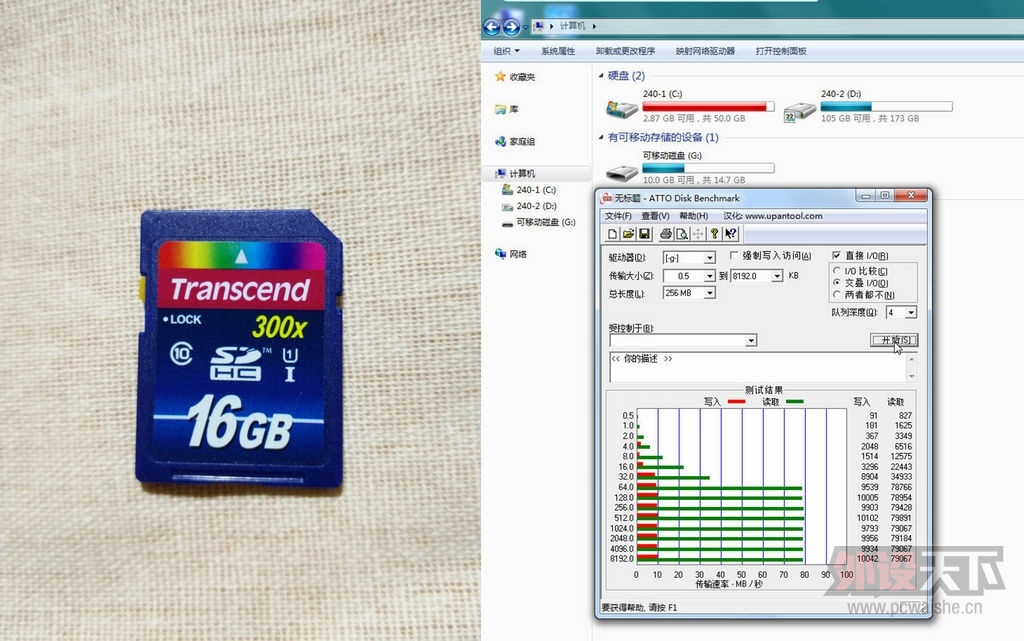The image size is (1024, 641).
Task: Click the Computer (计算机) icon in sidebar
Action: click(500, 173)
